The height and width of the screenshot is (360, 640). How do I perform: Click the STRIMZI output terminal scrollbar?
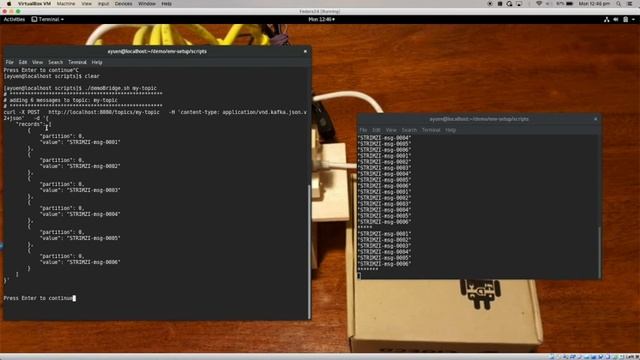[x=600, y=252]
